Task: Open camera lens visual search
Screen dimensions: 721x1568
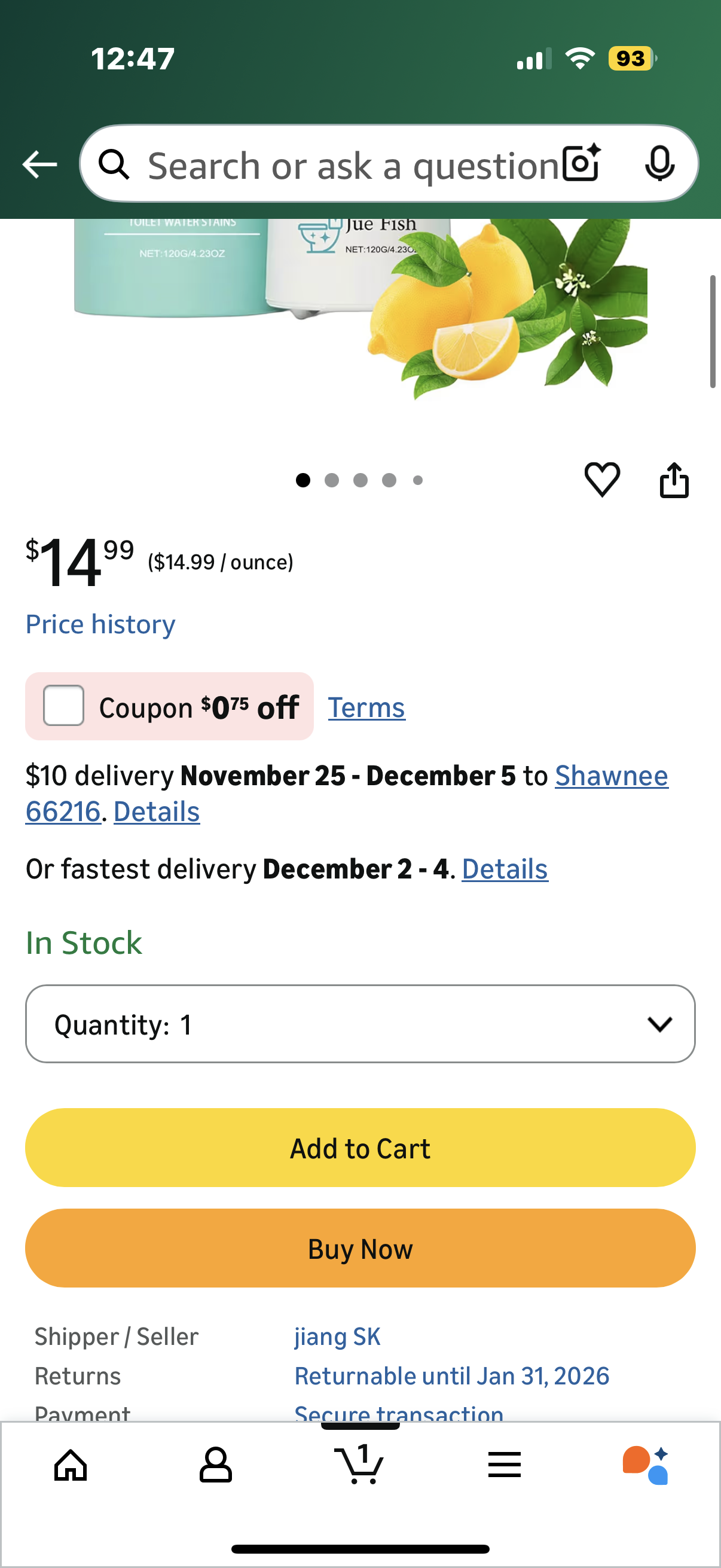Action: [x=581, y=163]
